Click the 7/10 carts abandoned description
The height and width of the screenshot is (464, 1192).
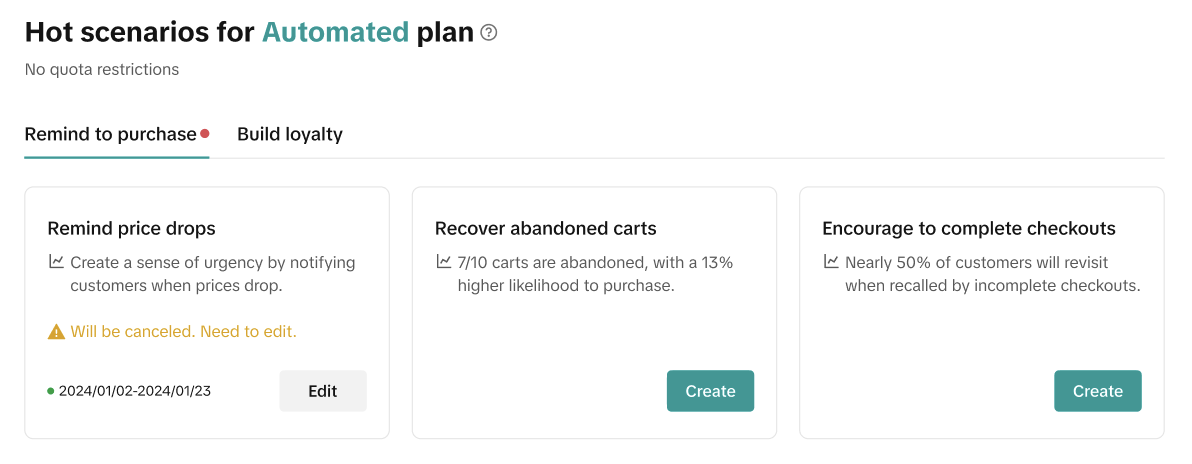click(x=595, y=263)
